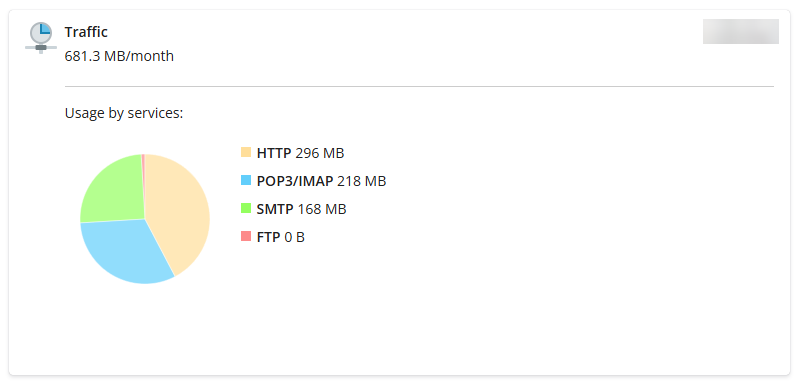Image resolution: width=798 pixels, height=384 pixels.
Task: Click the 'Usage by services:' label
Action: (x=124, y=113)
